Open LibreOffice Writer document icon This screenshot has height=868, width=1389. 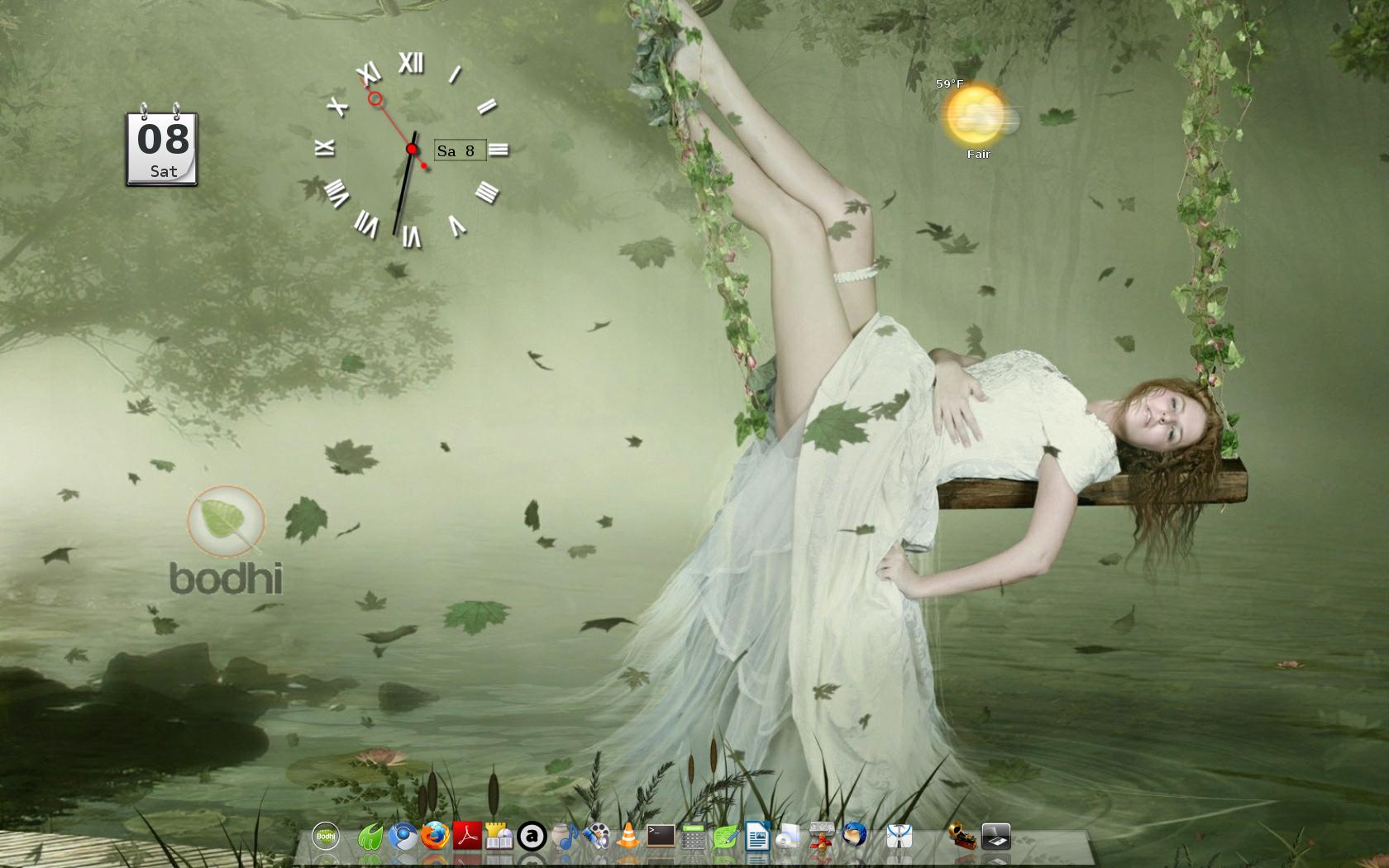(x=757, y=837)
